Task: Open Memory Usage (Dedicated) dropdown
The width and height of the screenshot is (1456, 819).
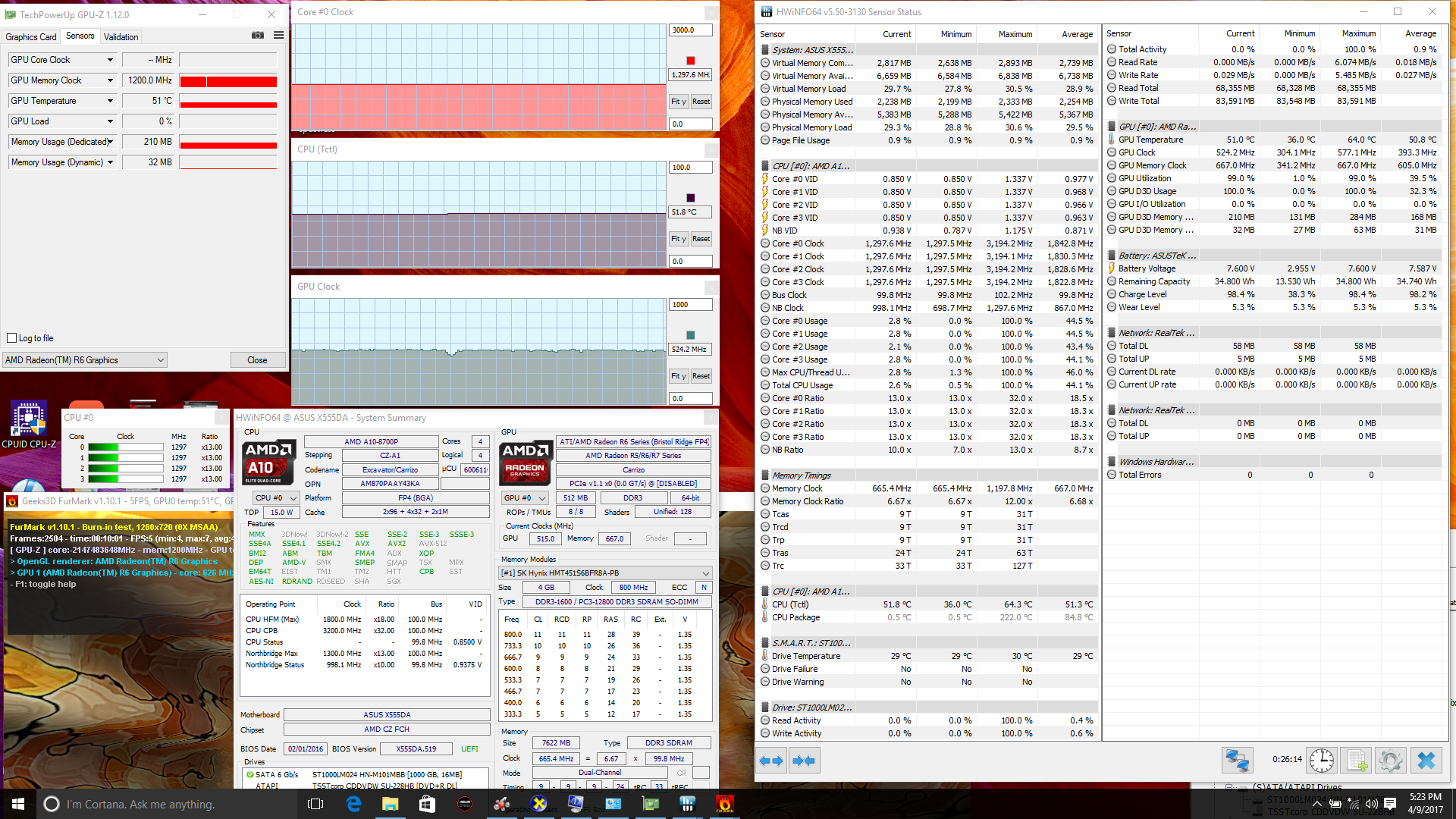Action: coord(110,142)
